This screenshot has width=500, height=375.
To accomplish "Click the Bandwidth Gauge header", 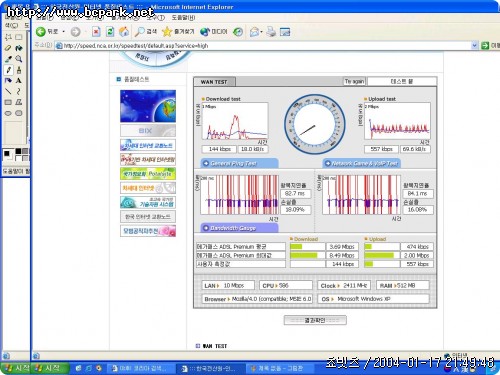I will [239, 228].
